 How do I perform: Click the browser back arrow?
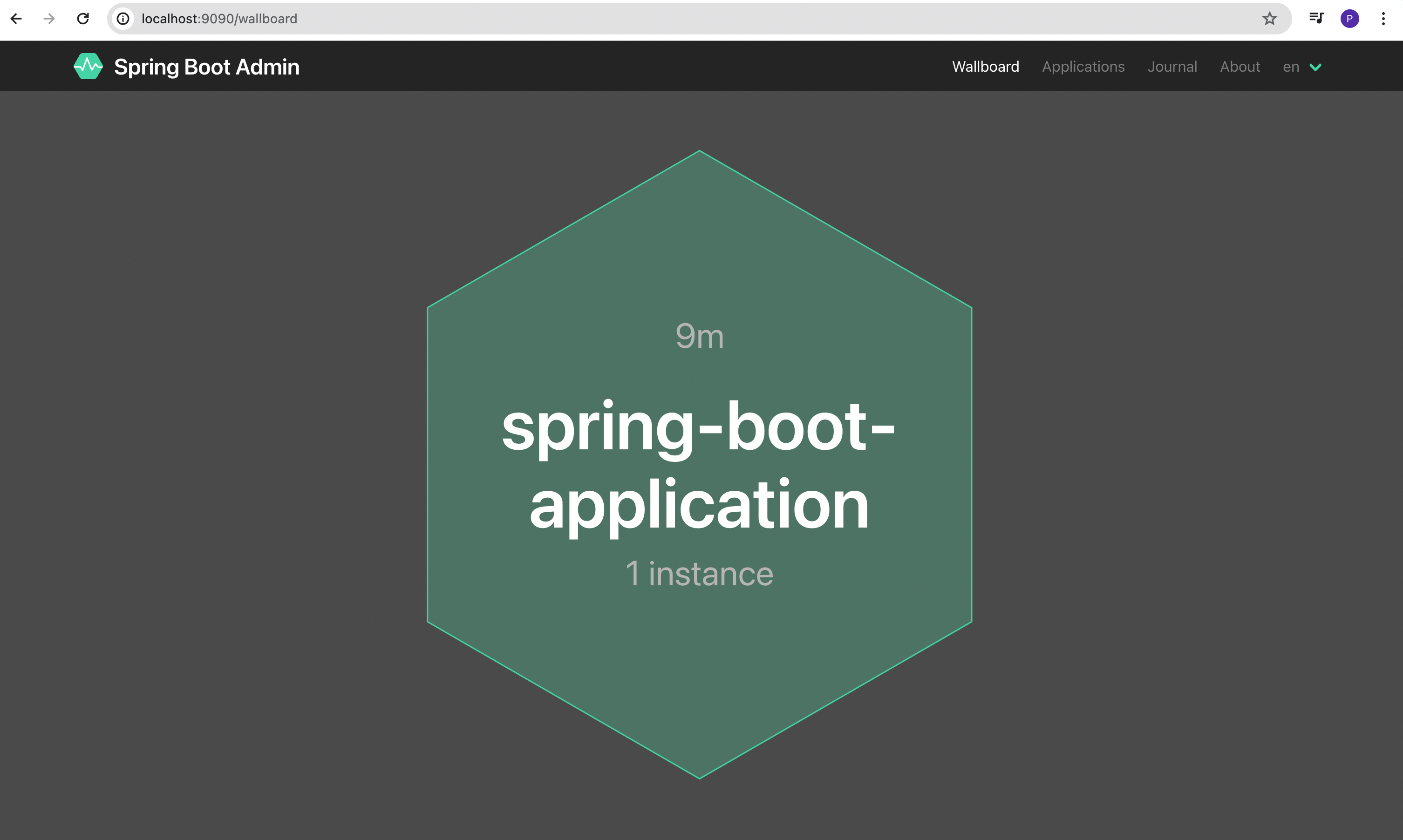16,19
